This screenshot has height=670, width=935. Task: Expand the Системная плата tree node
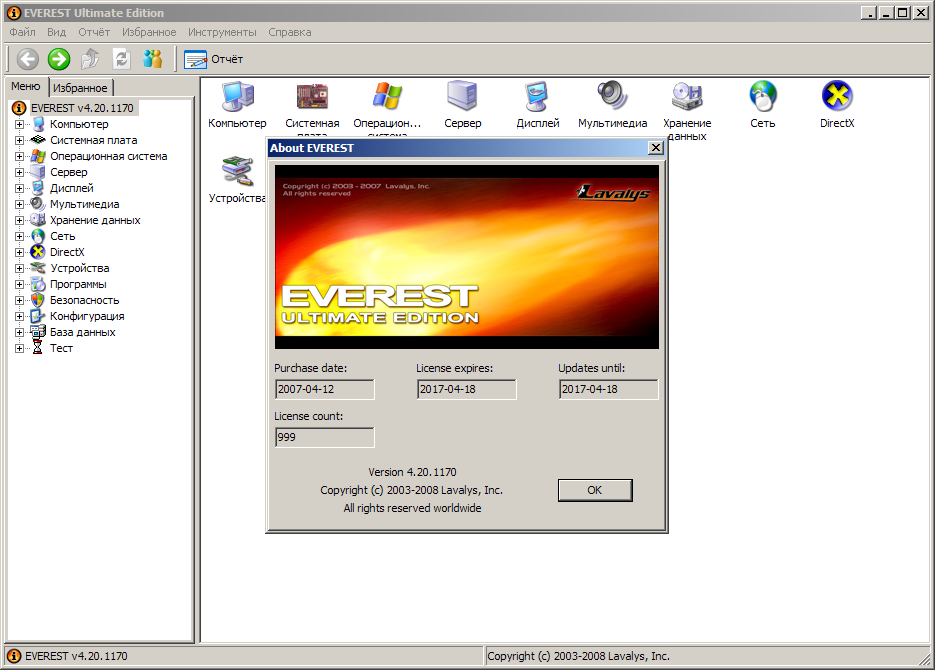(19, 140)
